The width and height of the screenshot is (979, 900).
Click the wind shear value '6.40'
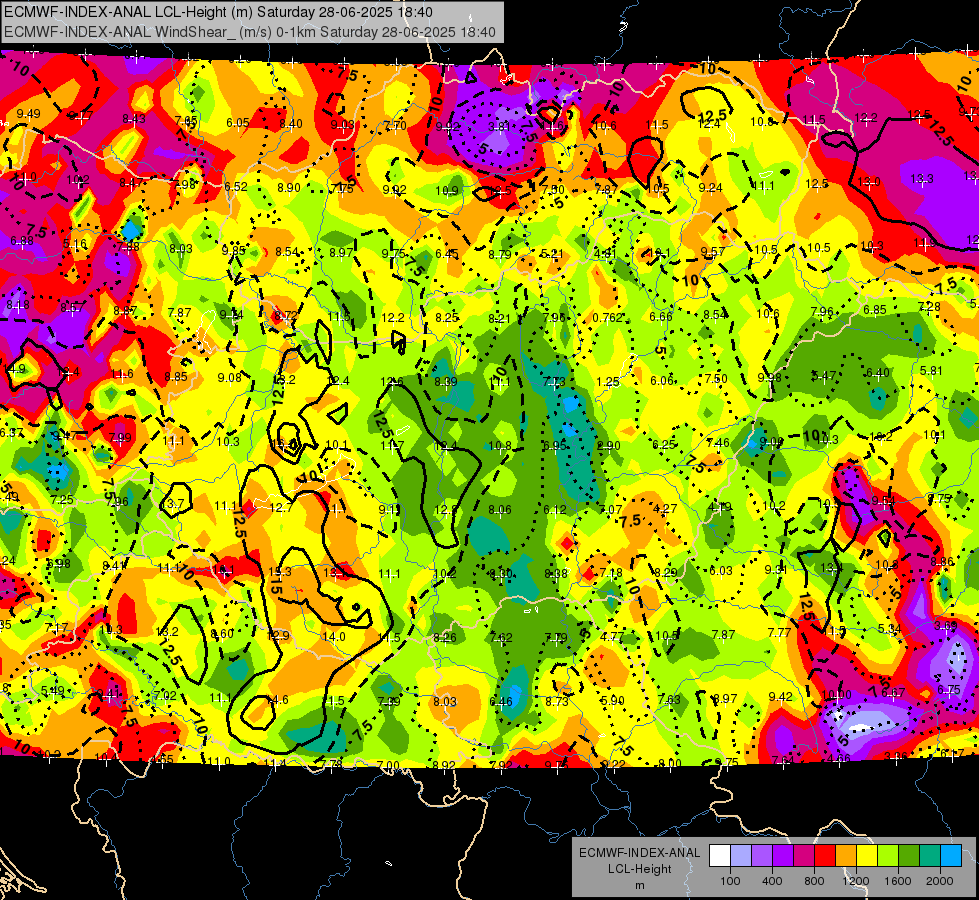[x=877, y=373]
